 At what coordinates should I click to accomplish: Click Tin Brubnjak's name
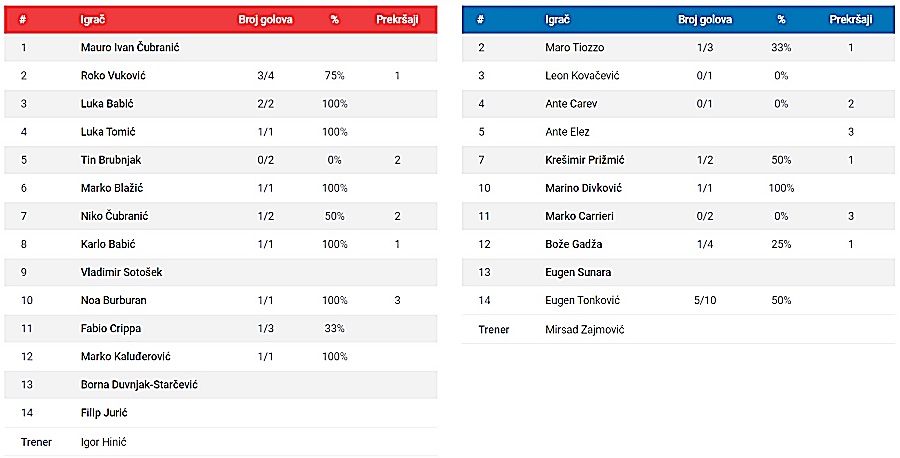pyautogui.click(x=111, y=160)
